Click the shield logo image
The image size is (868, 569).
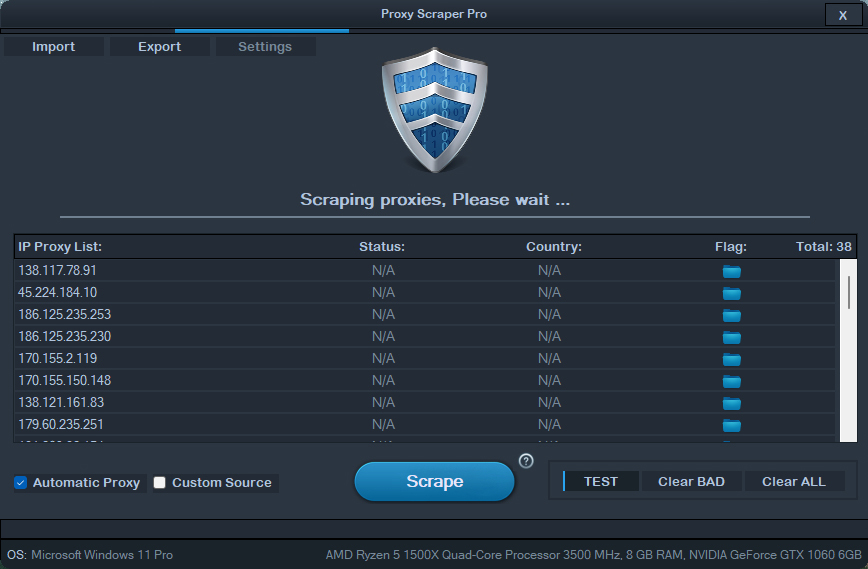pos(435,110)
